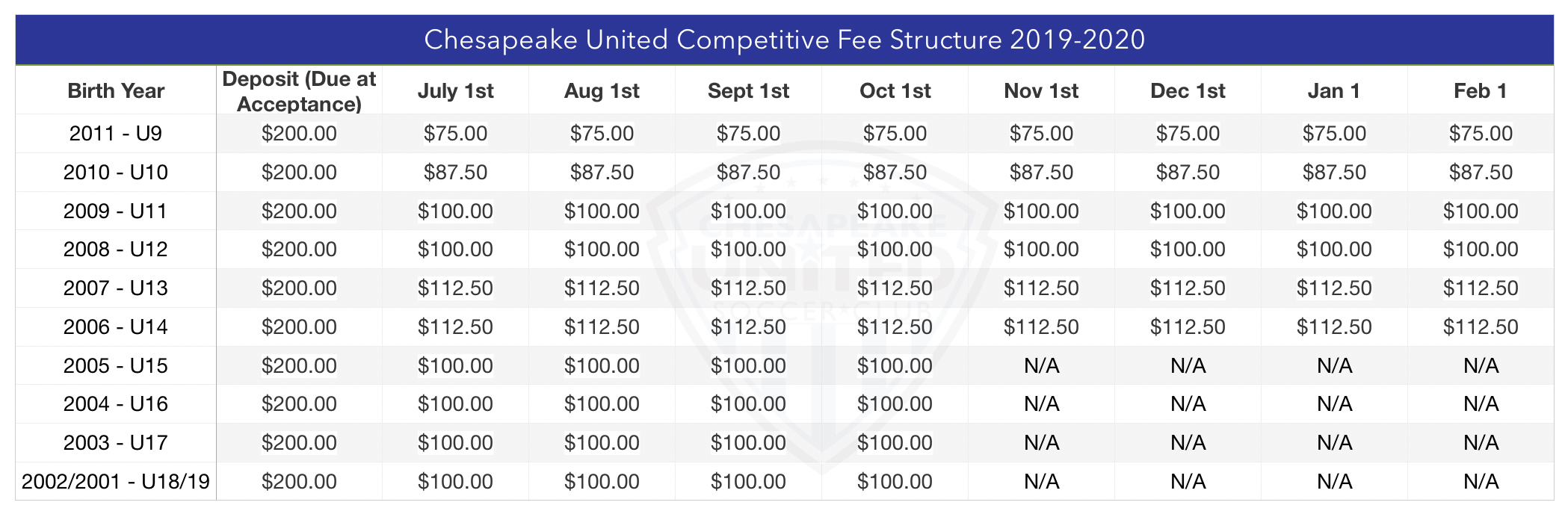Select the Birth Year column header
Image resolution: width=1568 pixels, height=517 pixels.
pos(116,91)
